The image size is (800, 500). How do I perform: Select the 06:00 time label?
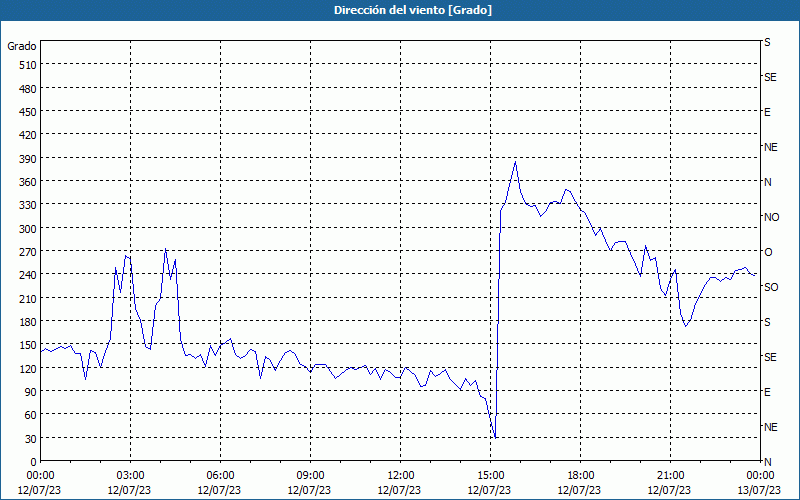pos(220,476)
